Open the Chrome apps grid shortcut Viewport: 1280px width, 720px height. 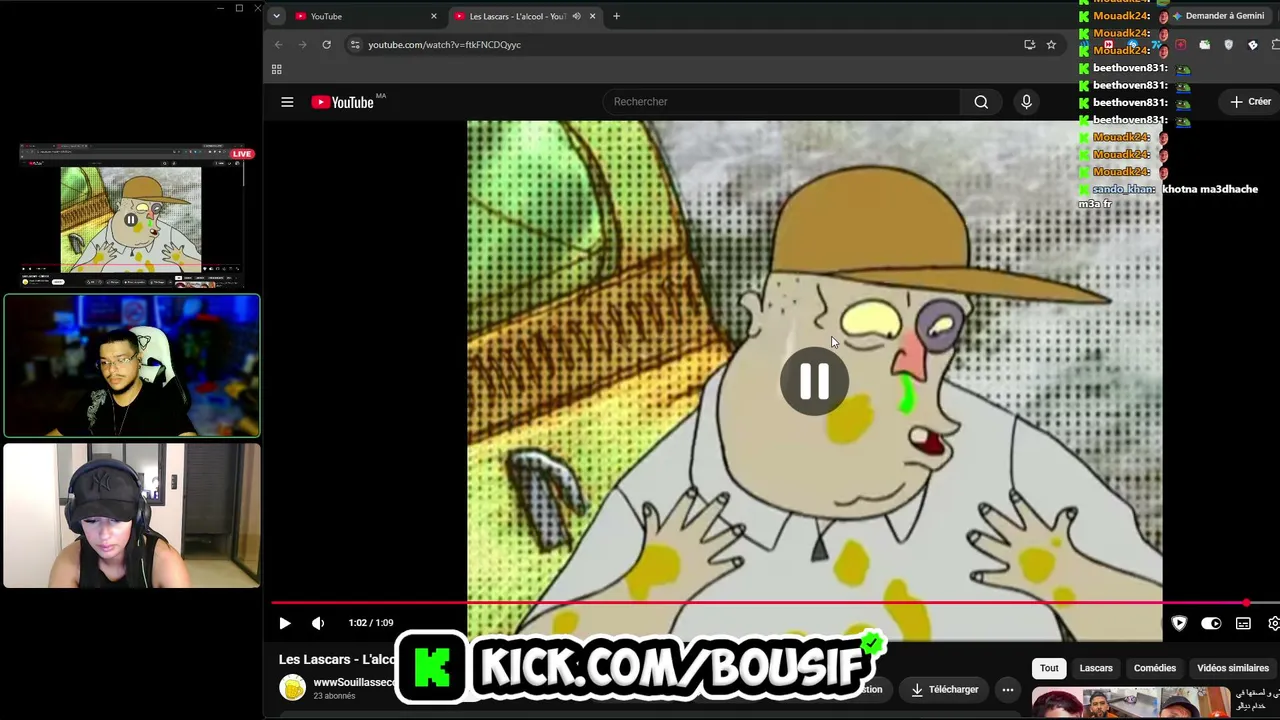(277, 69)
